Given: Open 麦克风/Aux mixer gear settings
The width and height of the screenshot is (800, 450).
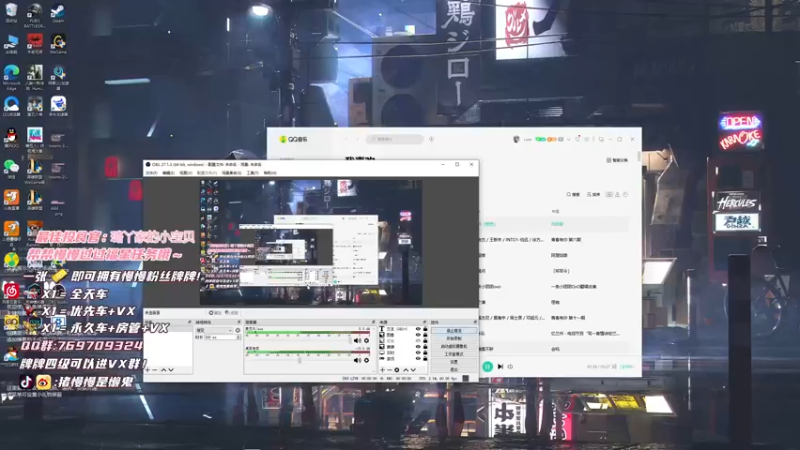Looking at the screenshot, I should [x=366, y=340].
